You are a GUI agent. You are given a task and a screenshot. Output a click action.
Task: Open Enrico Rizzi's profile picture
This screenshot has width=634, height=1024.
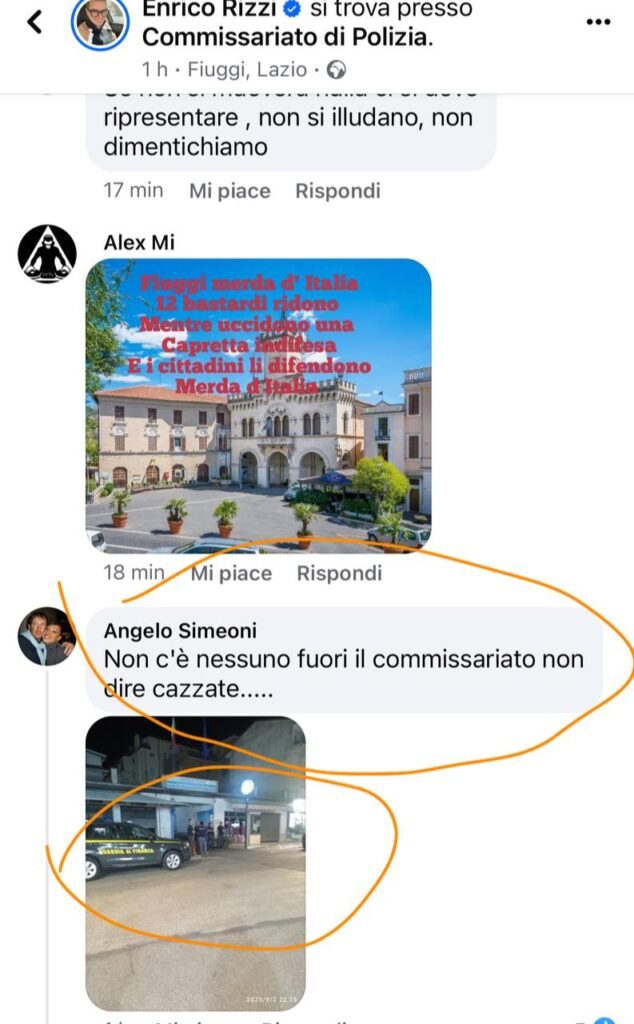coord(100,23)
